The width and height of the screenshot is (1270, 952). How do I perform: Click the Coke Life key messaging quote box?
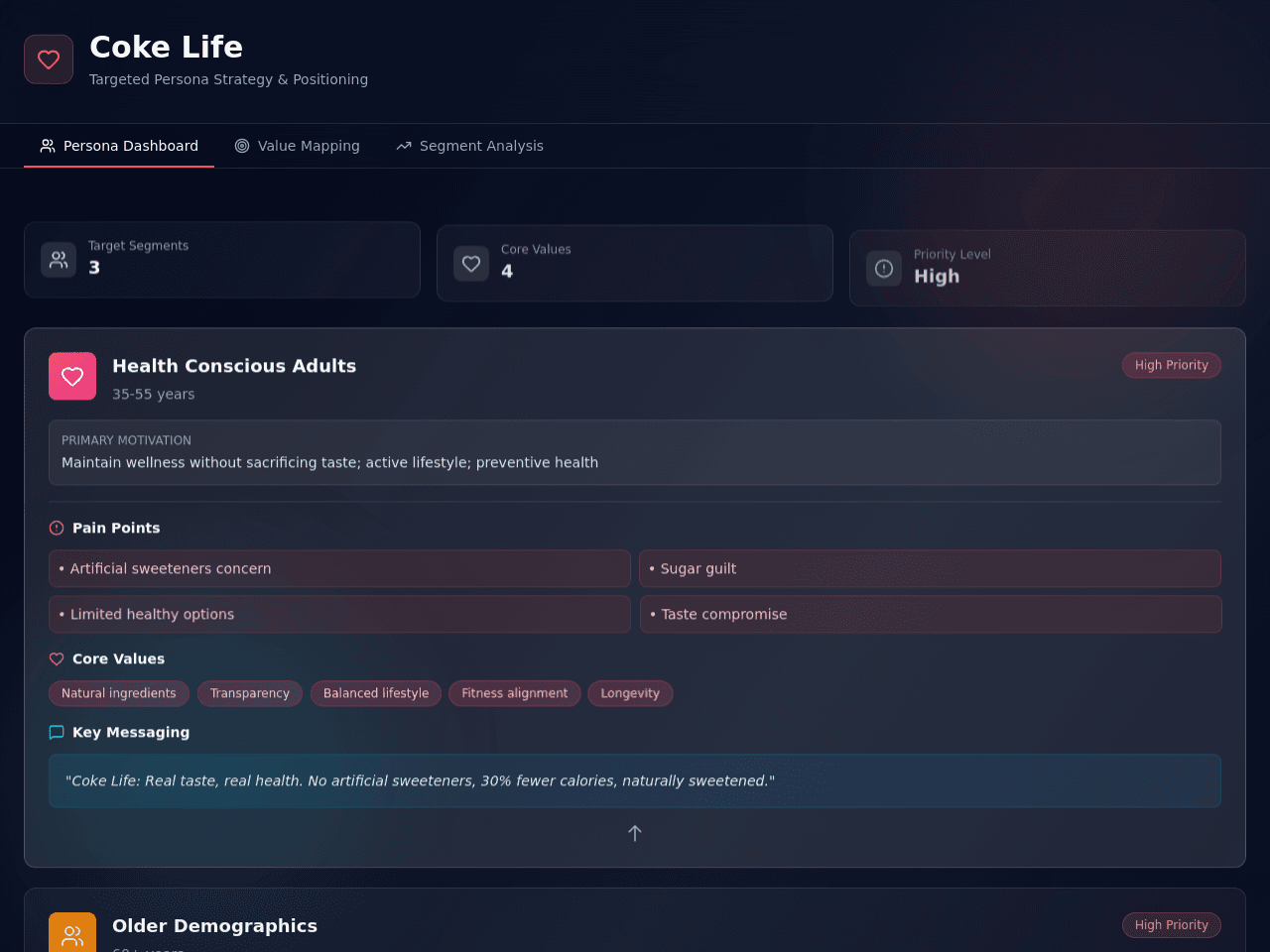click(635, 780)
